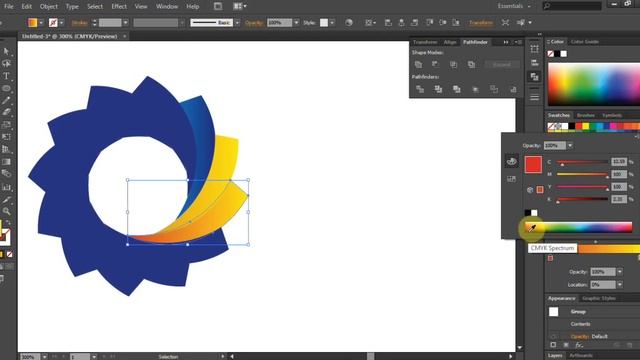Screen dimensions: 640x360
Task: Open the stroke color dropdown in the control bar
Action: (61, 23)
